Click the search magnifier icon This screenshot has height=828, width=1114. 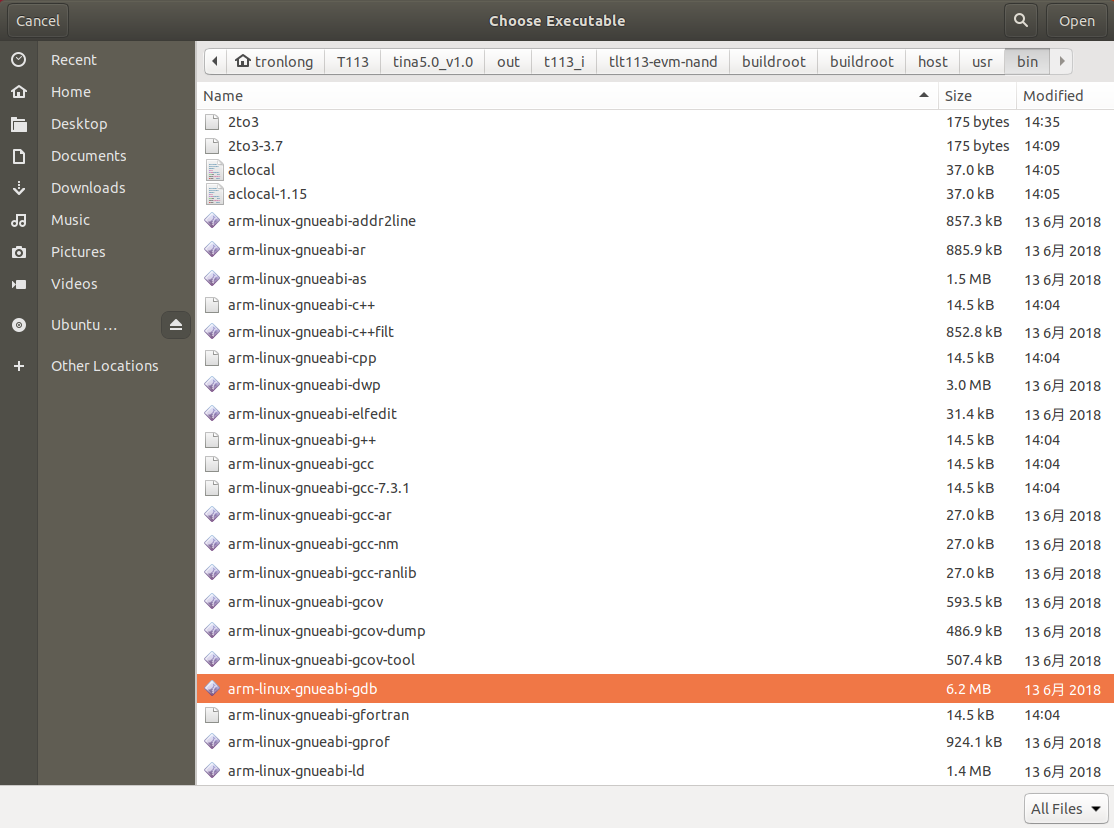[x=1019, y=20]
